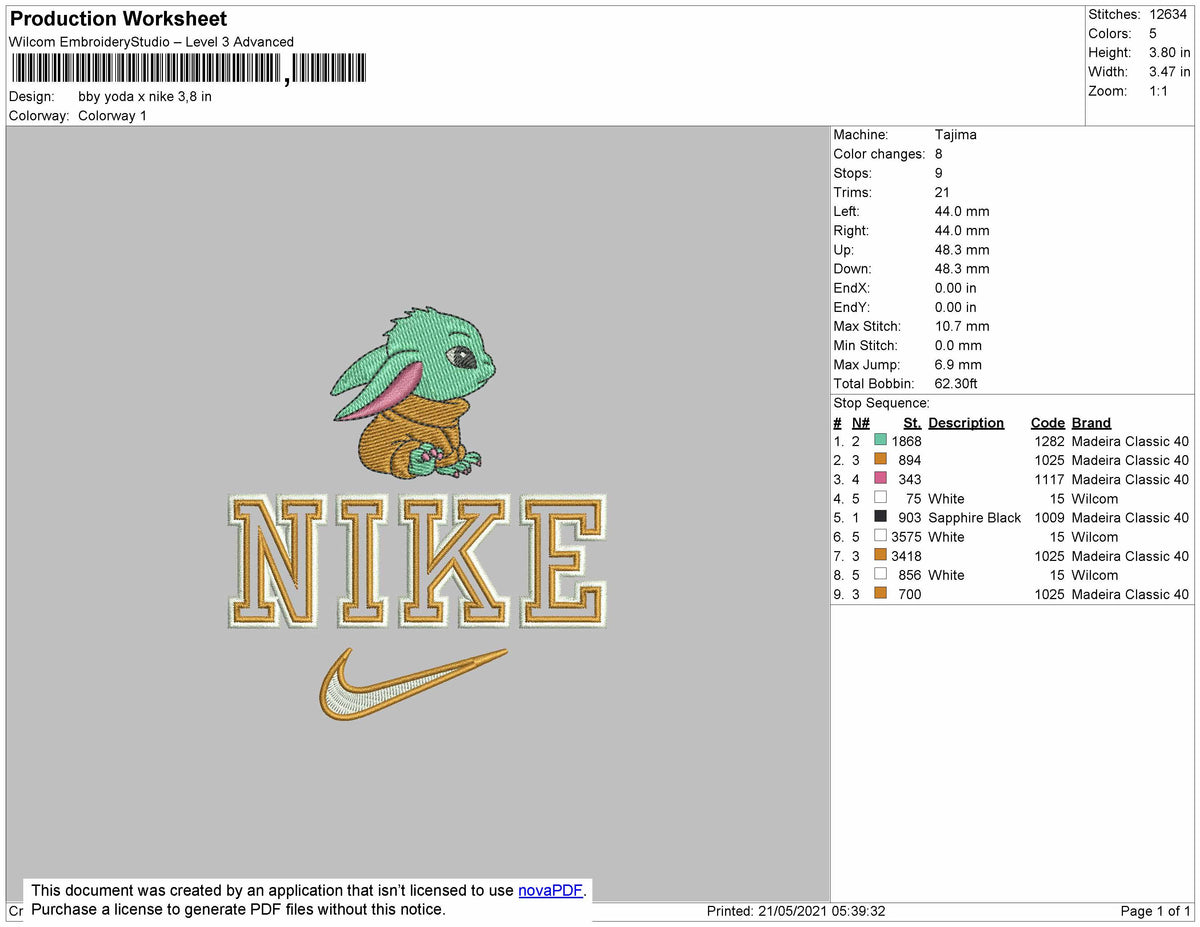This screenshot has height=927, width=1200.
Task: Click the green swatch in stop row 1
Action: coord(880,441)
